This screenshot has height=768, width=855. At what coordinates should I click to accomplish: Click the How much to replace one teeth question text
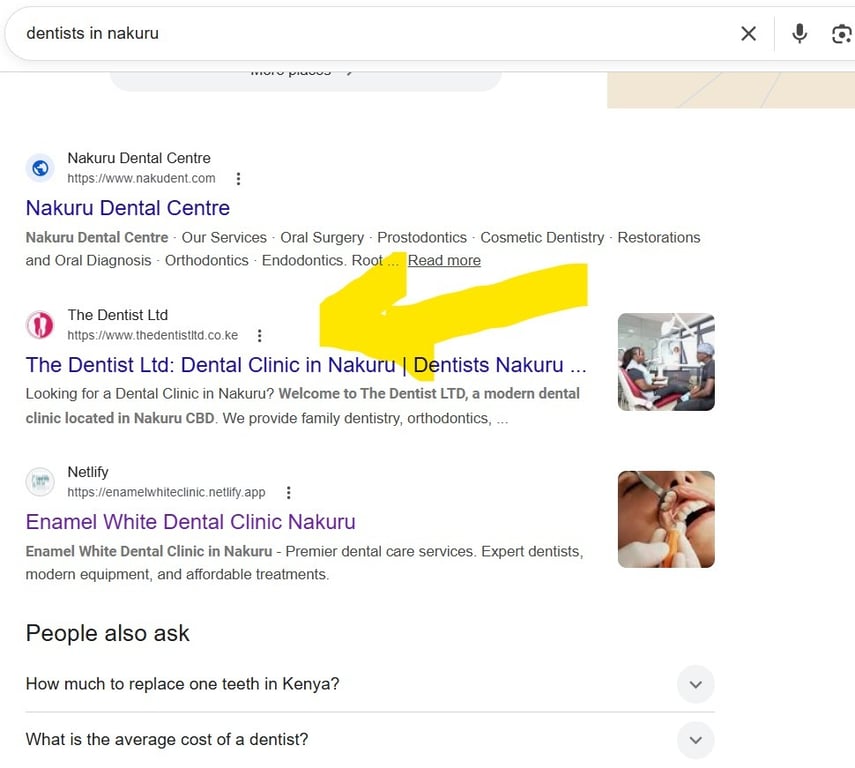182,684
